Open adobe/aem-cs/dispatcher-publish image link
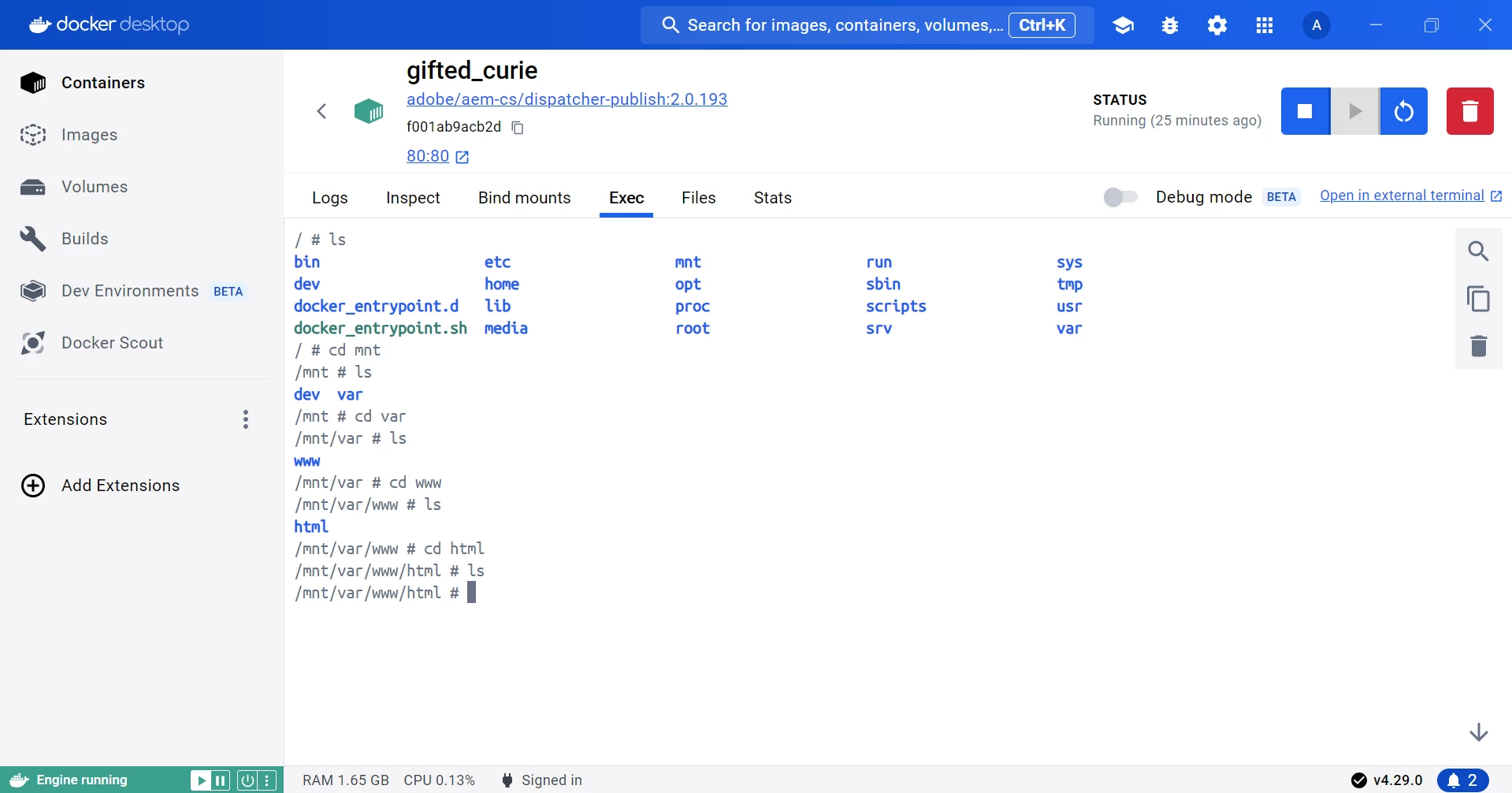Screen dimensions: 1512x793 pyautogui.click(x=567, y=99)
